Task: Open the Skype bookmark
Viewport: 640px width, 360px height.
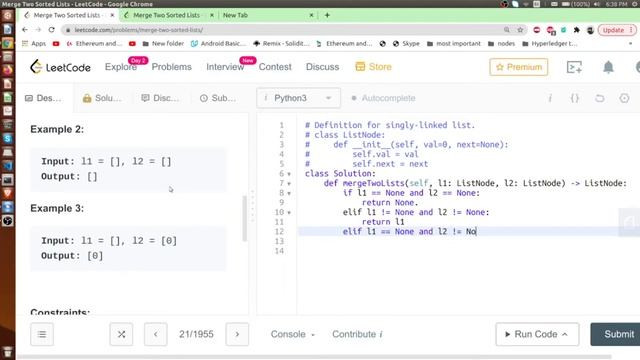Action: tap(406, 43)
